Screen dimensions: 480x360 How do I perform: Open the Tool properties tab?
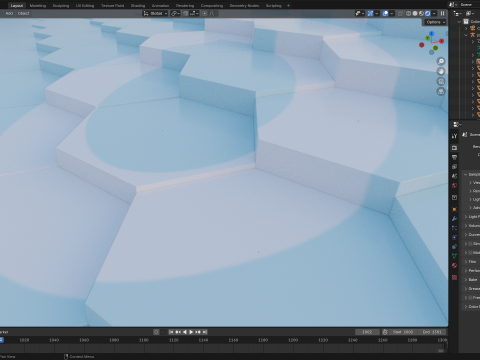(454, 136)
